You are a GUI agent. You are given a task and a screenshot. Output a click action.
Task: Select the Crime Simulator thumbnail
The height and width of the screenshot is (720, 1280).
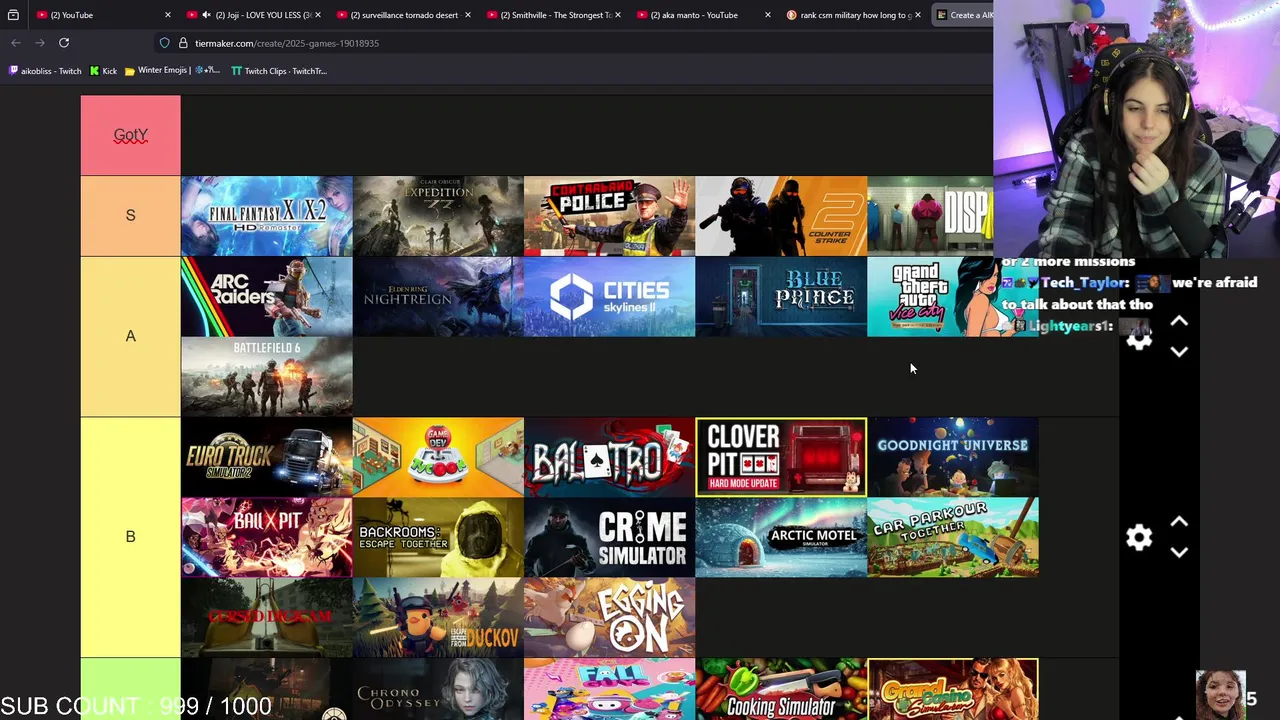[x=610, y=538]
